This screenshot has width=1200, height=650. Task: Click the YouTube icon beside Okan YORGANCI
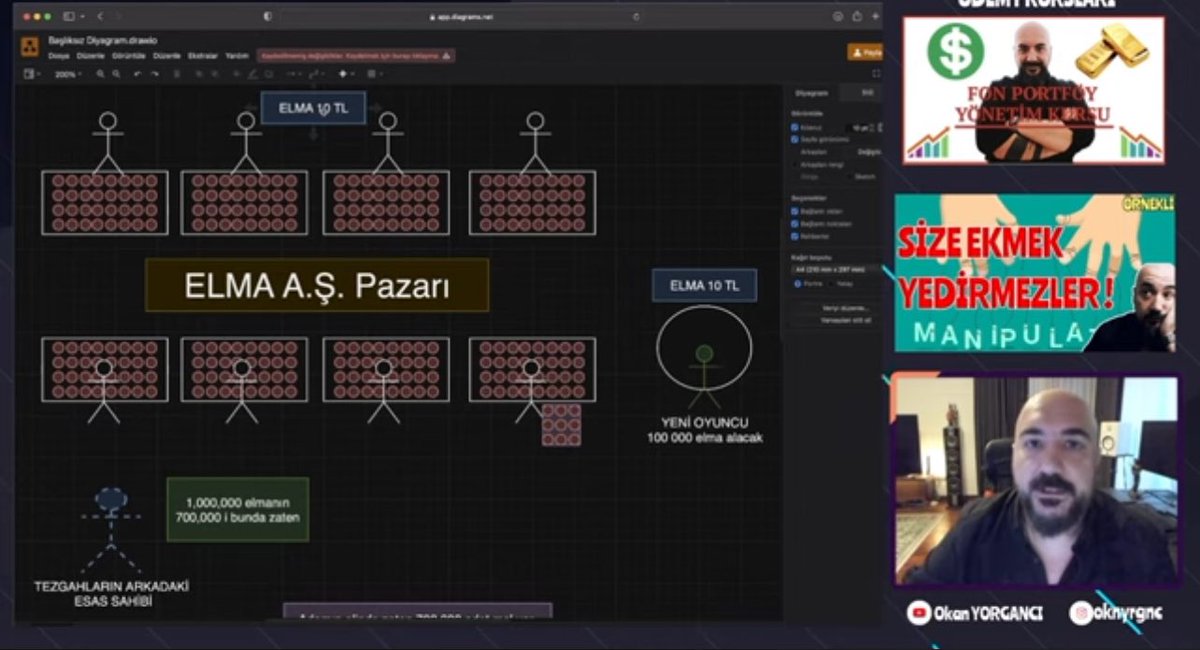(919, 613)
